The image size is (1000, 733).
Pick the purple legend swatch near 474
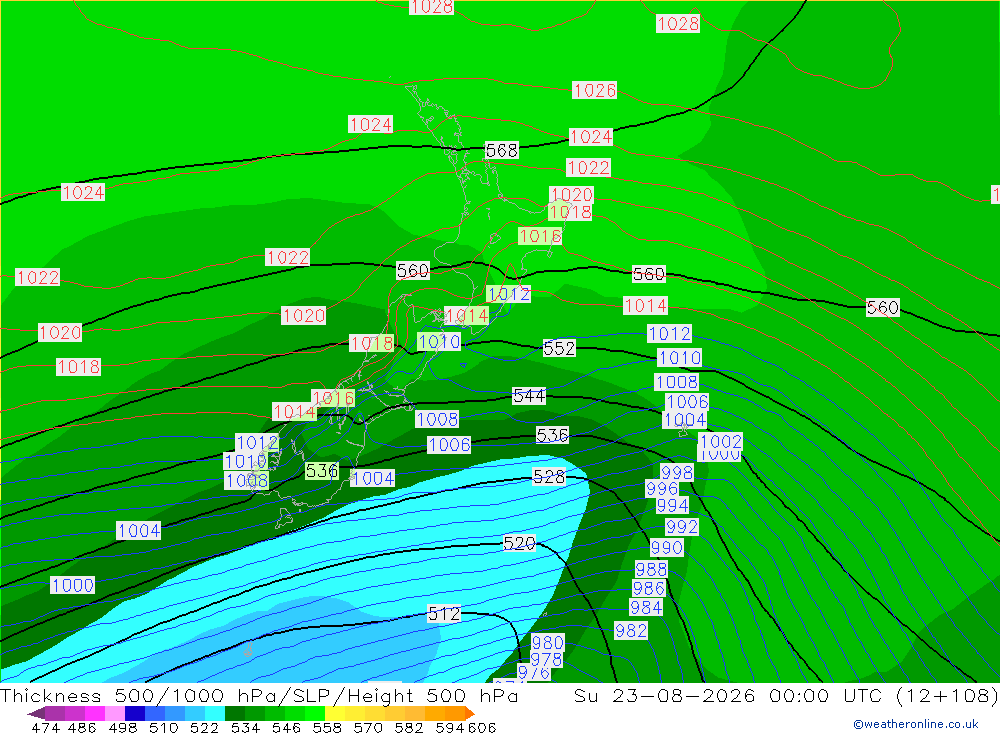[55, 713]
